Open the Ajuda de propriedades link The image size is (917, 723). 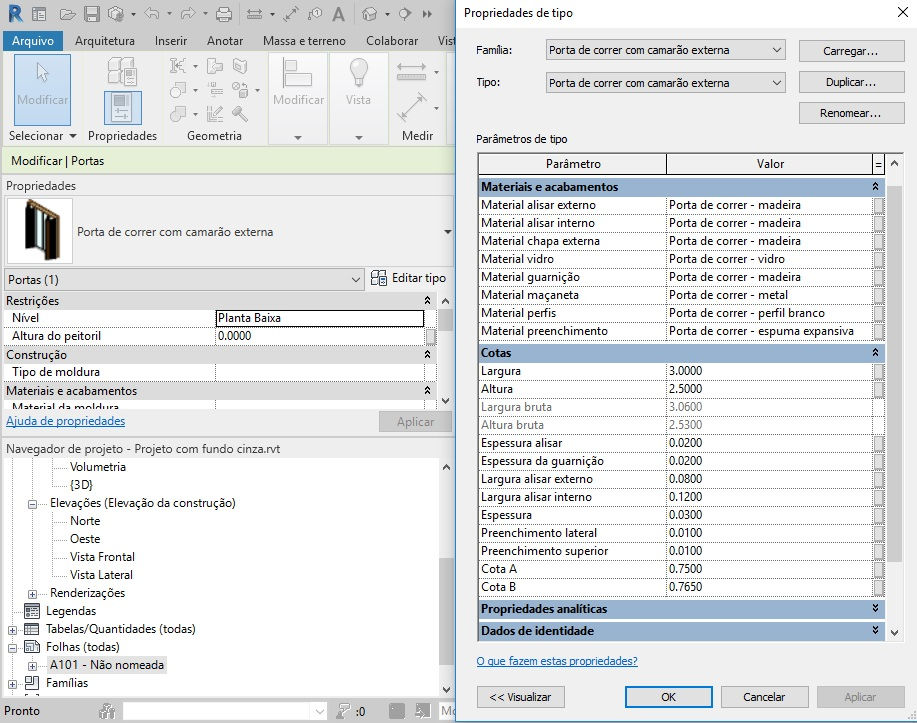(66, 421)
